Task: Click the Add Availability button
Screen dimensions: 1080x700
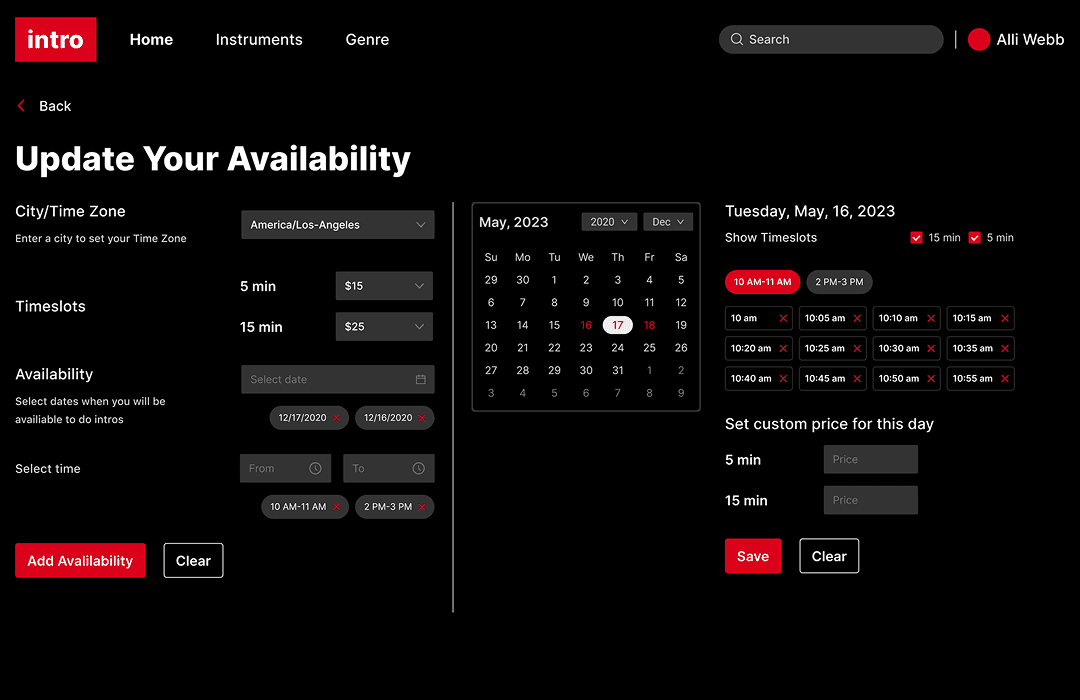Action: coord(80,560)
